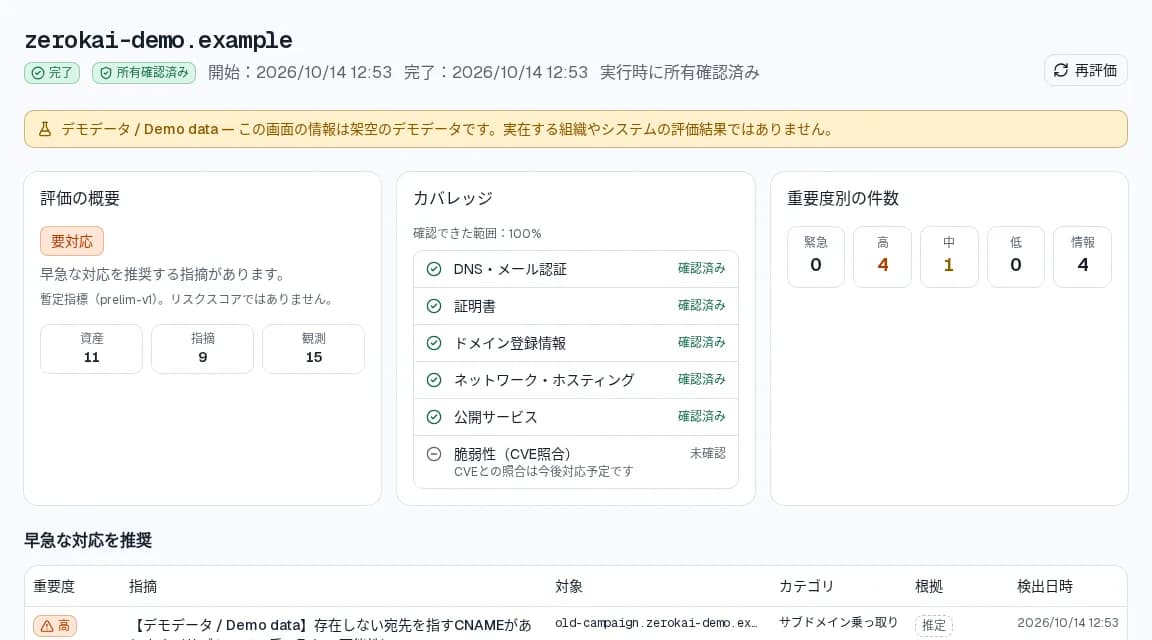Click the zerokai-demo.example page title
Screen dimensions: 1152x640
(158, 40)
